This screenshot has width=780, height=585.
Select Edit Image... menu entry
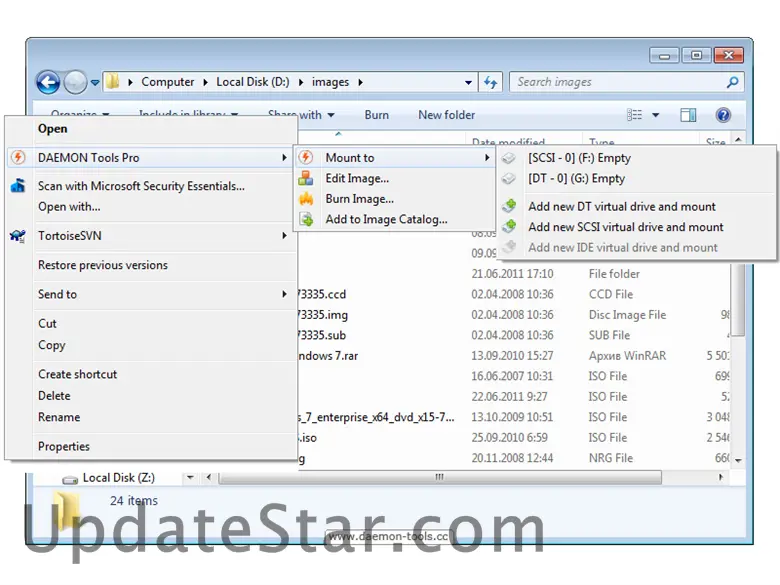click(357, 178)
